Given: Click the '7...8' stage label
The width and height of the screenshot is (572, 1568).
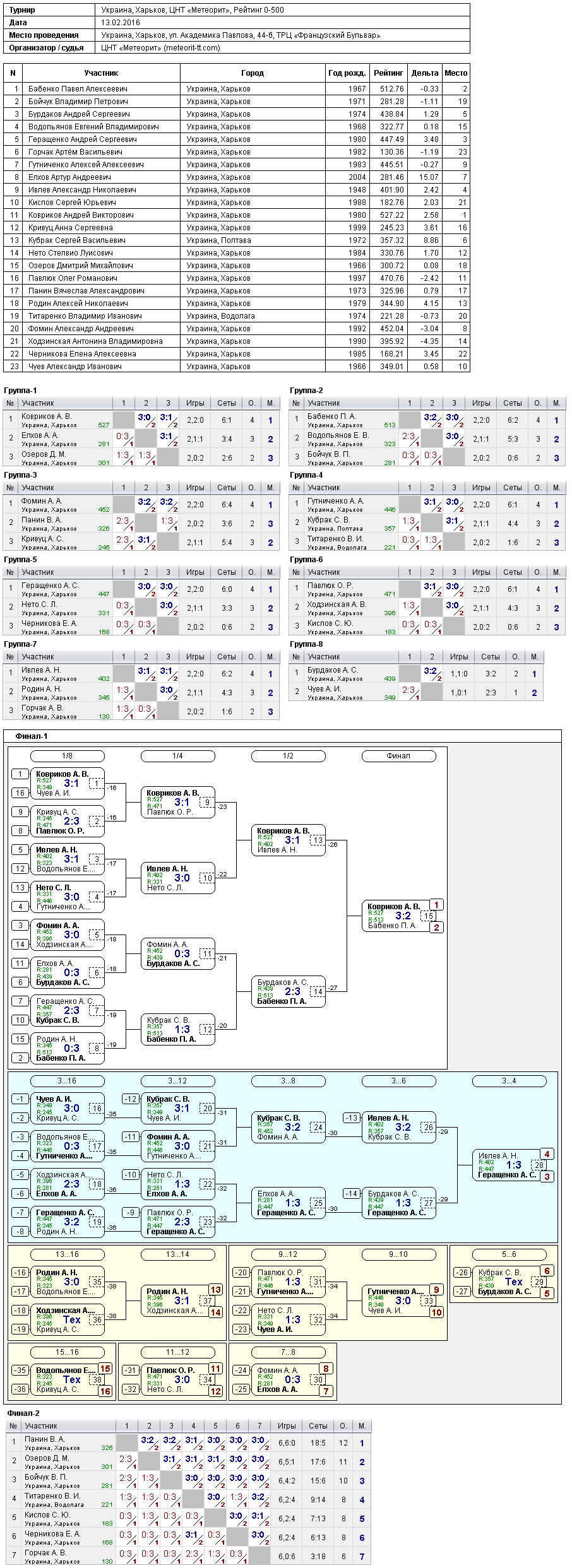Looking at the screenshot, I should (288, 1352).
